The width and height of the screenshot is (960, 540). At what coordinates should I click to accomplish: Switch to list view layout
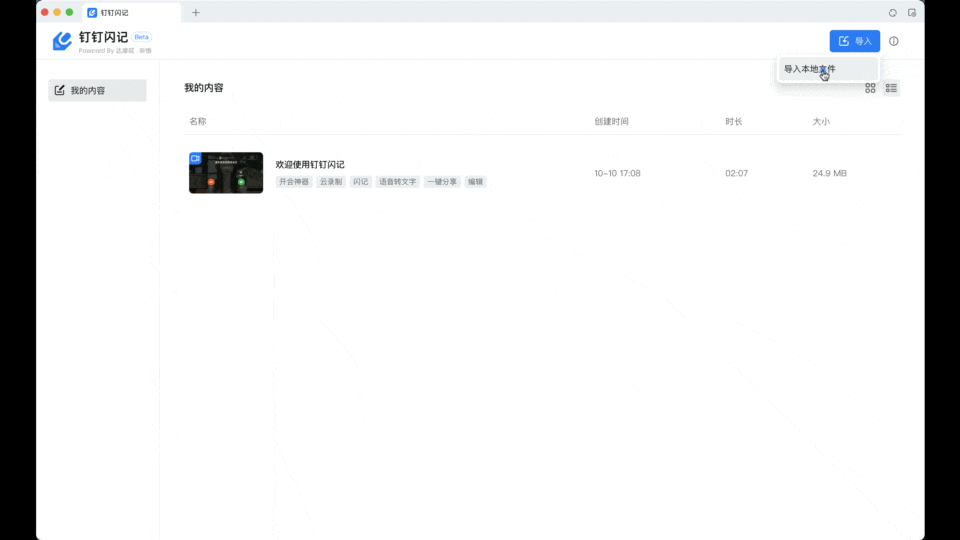tap(891, 88)
